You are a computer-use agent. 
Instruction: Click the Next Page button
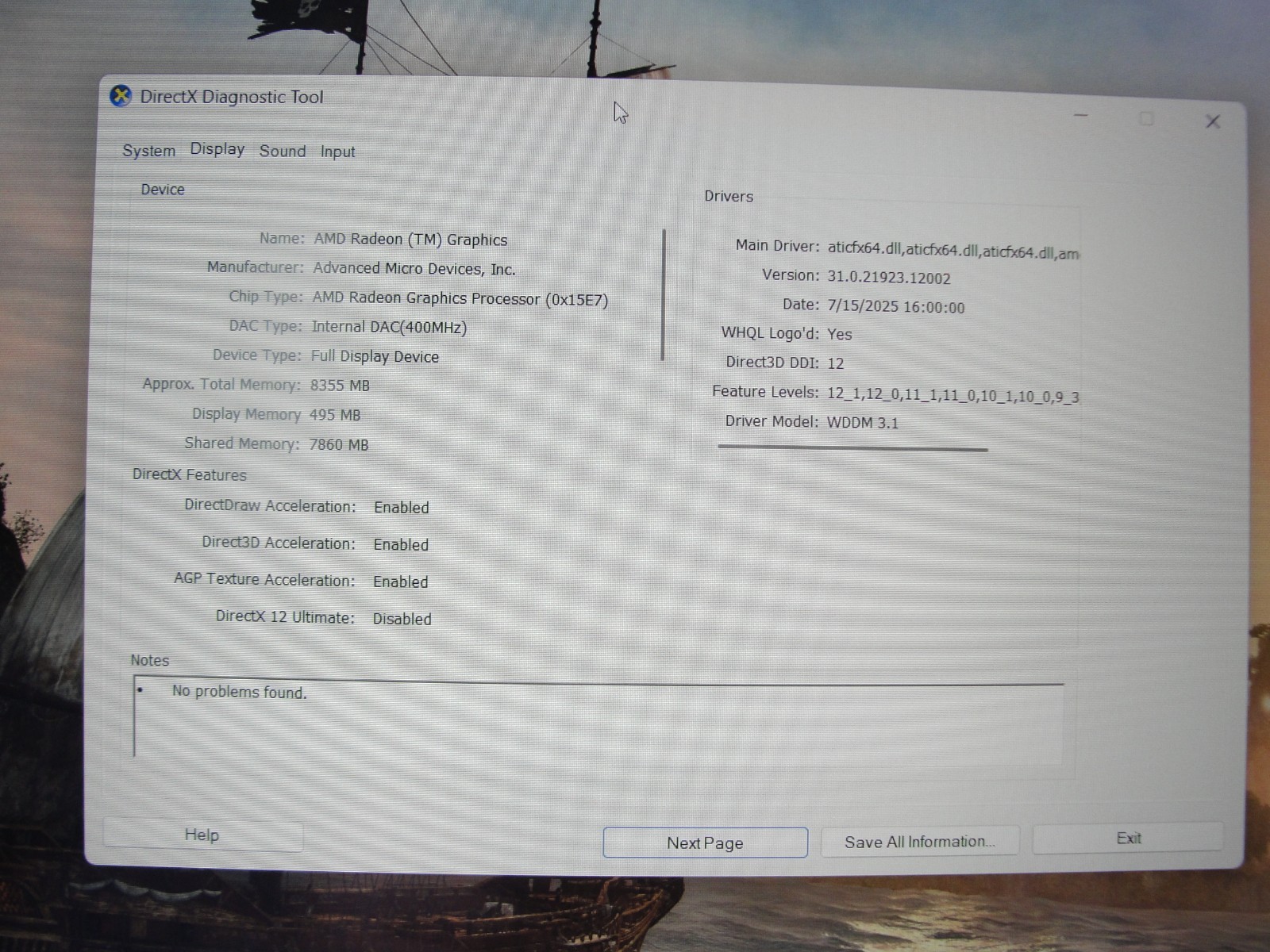tap(705, 843)
